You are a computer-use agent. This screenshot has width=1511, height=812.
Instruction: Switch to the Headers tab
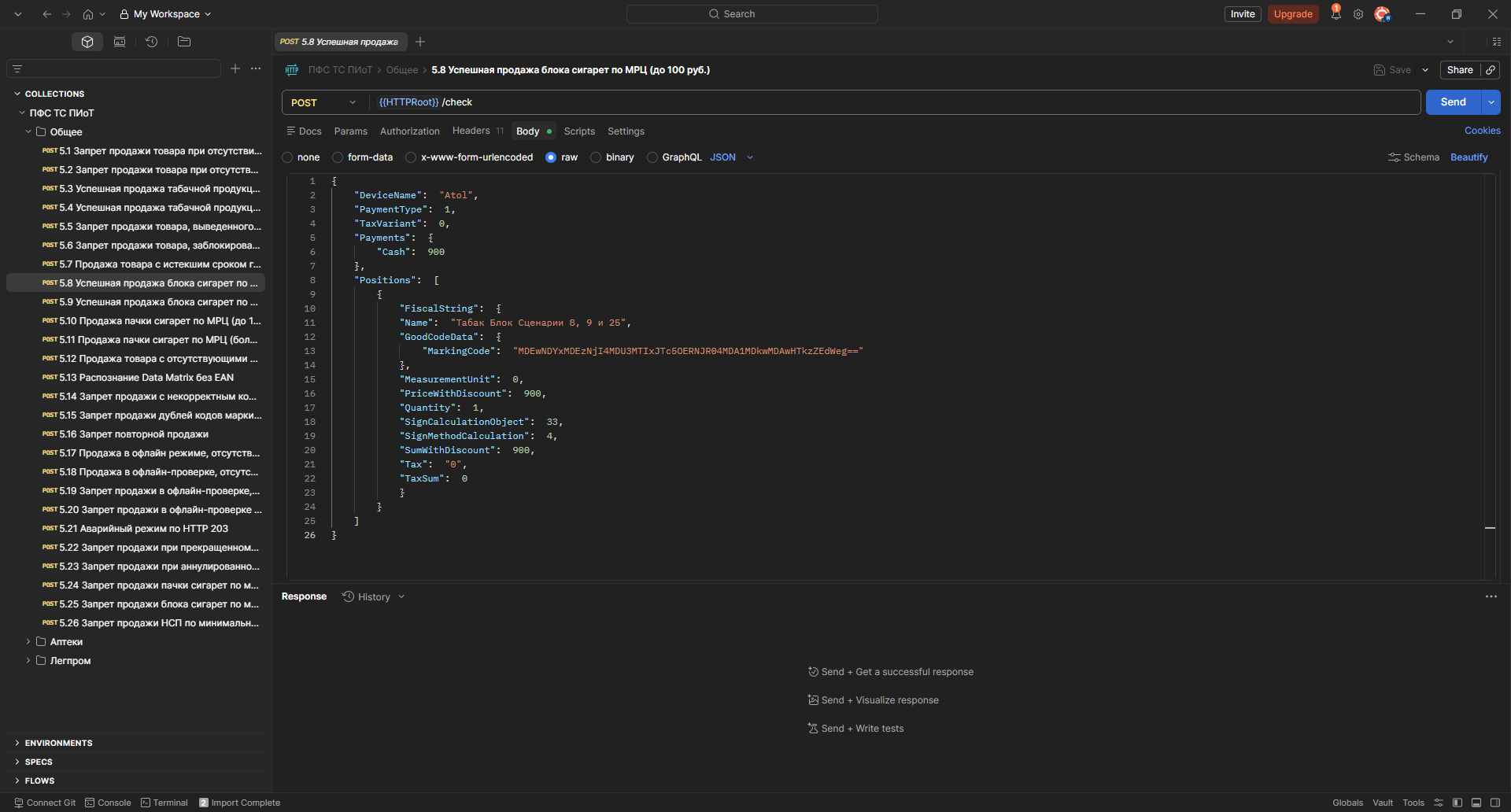point(477,131)
